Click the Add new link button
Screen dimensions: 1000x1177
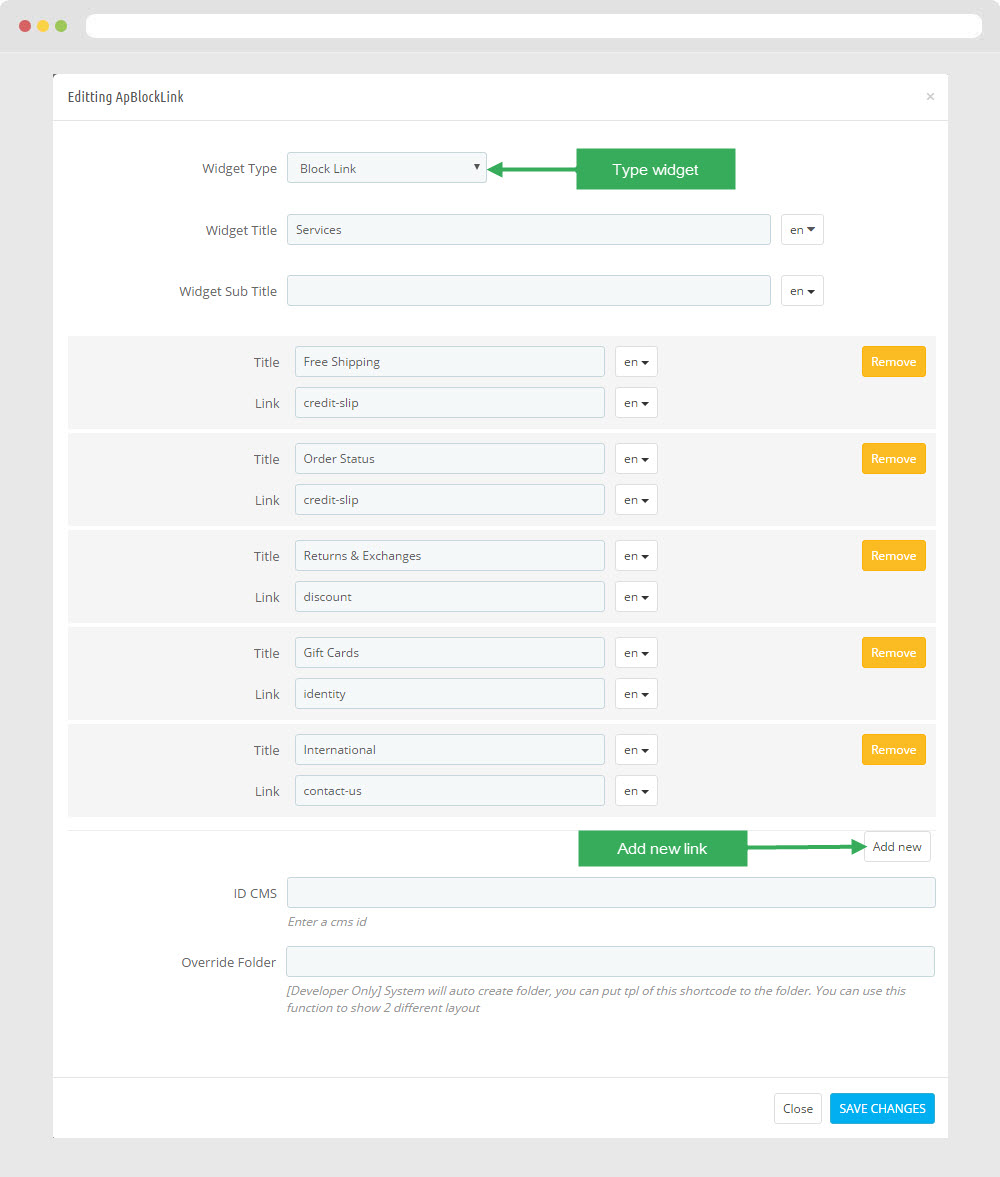[897, 847]
